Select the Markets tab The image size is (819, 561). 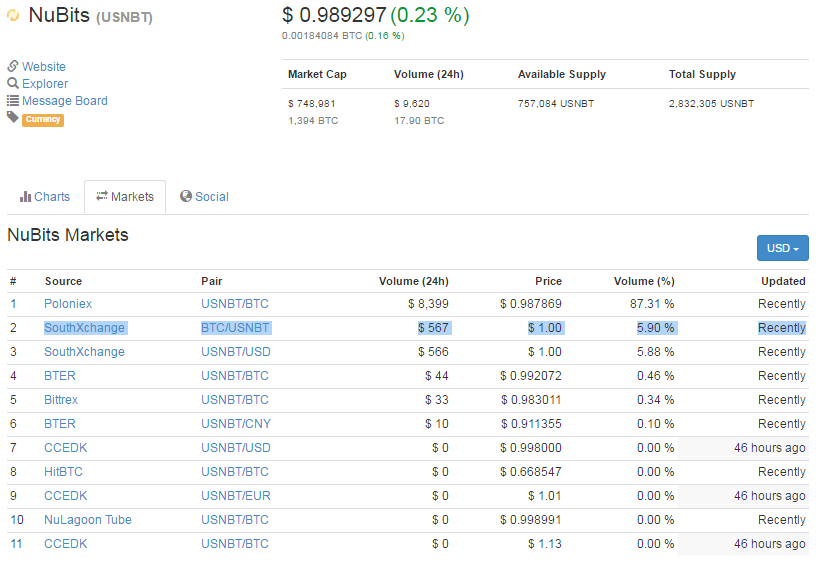pos(125,197)
